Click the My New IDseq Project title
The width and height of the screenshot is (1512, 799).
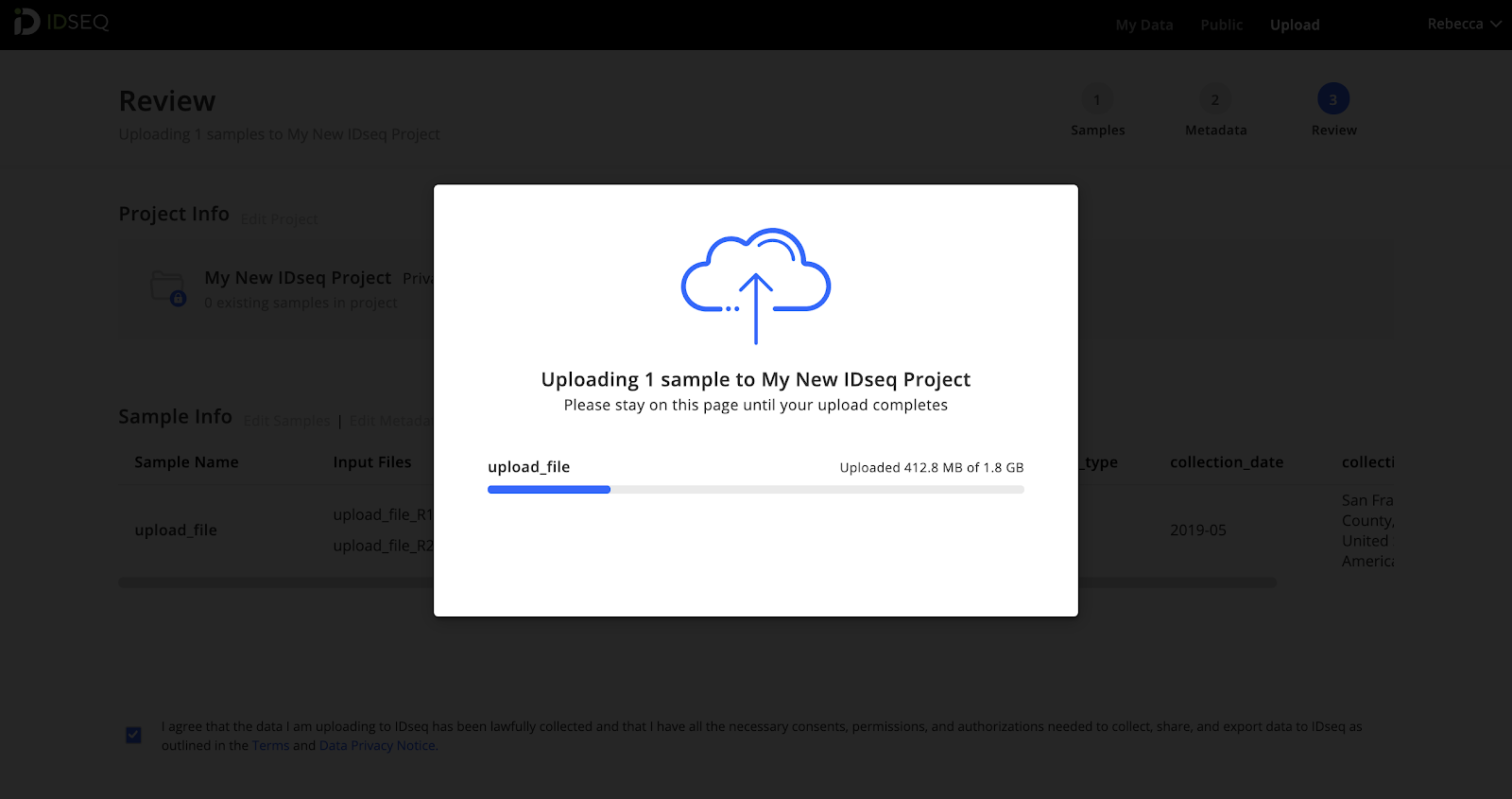click(298, 278)
